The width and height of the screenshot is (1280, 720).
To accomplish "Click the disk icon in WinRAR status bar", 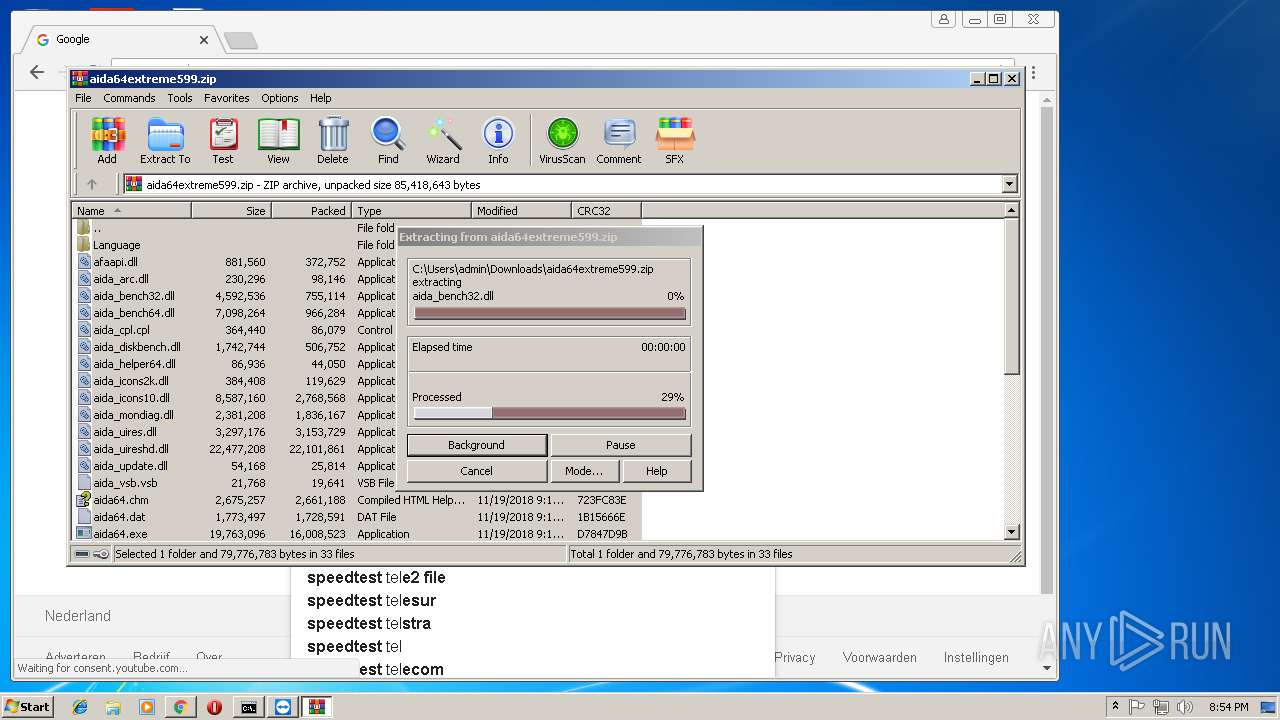I will point(82,554).
